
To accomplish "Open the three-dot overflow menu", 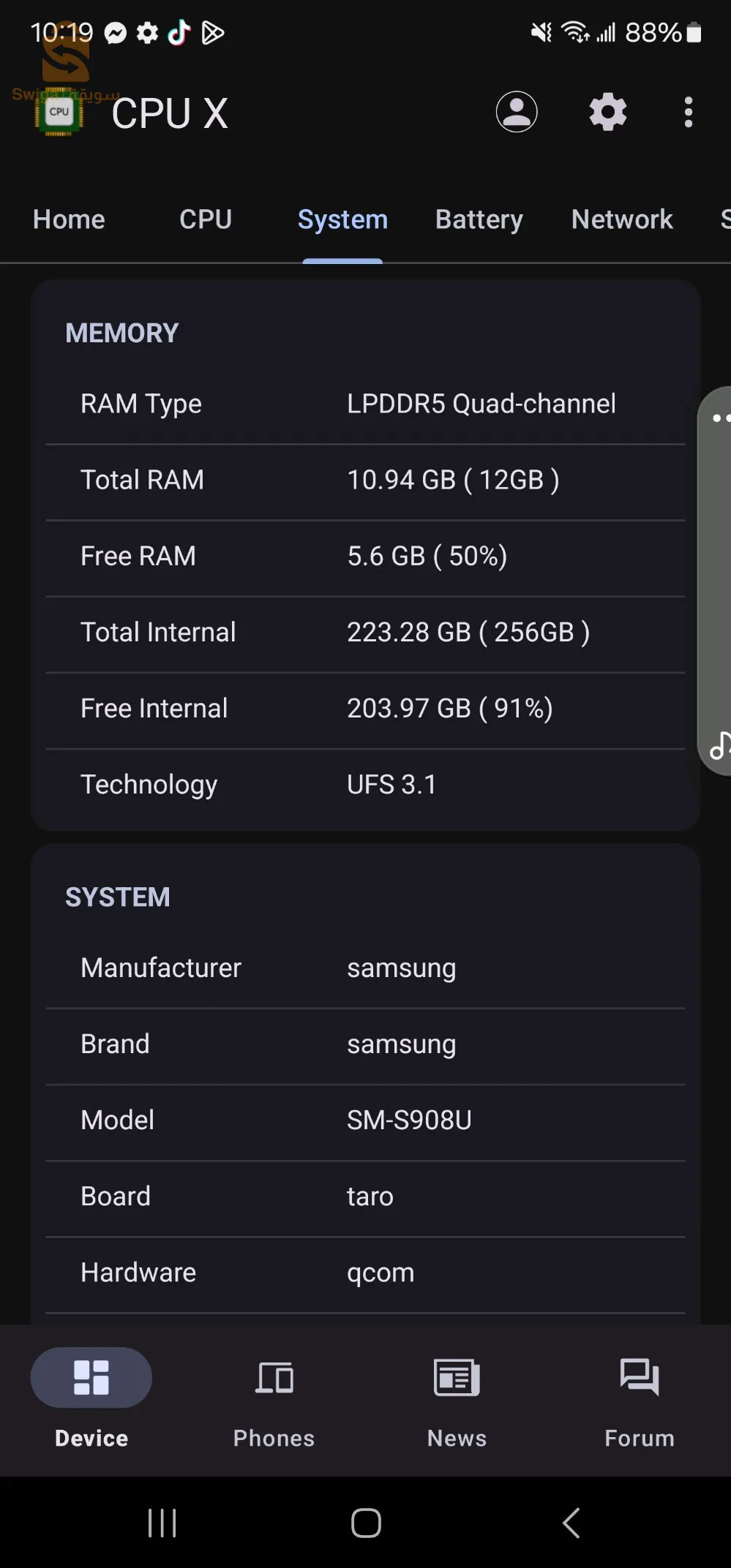I will click(687, 112).
